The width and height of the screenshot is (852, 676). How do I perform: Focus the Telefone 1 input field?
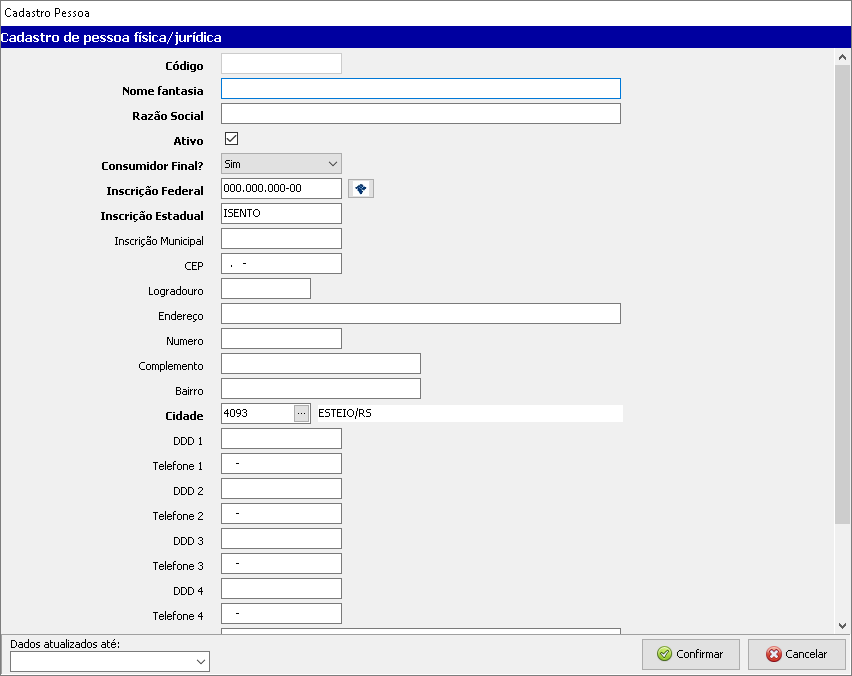pyautogui.click(x=281, y=464)
